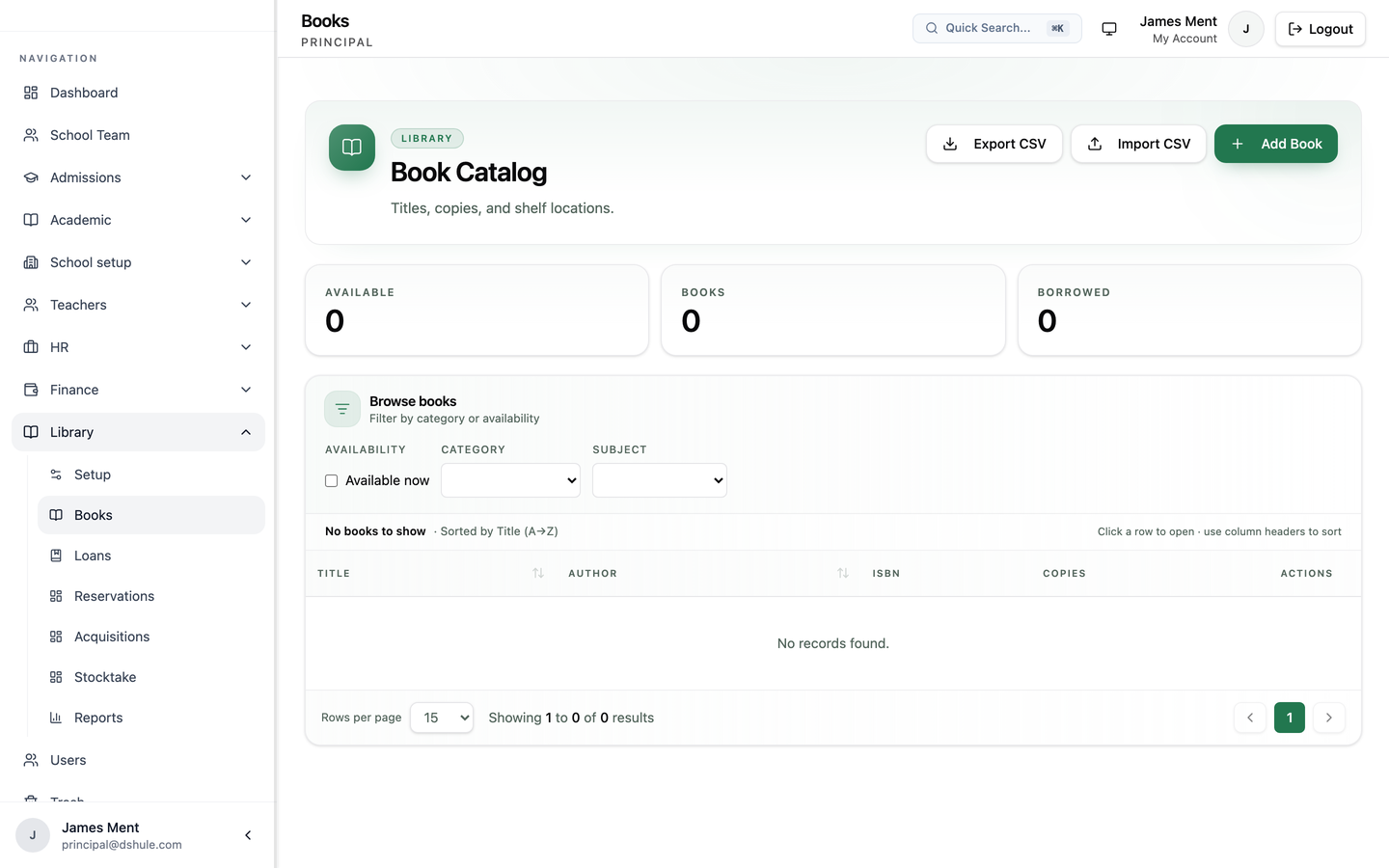Screen dimensions: 1389x868
Task: Click the Stocktake grid icon
Action: [56, 677]
